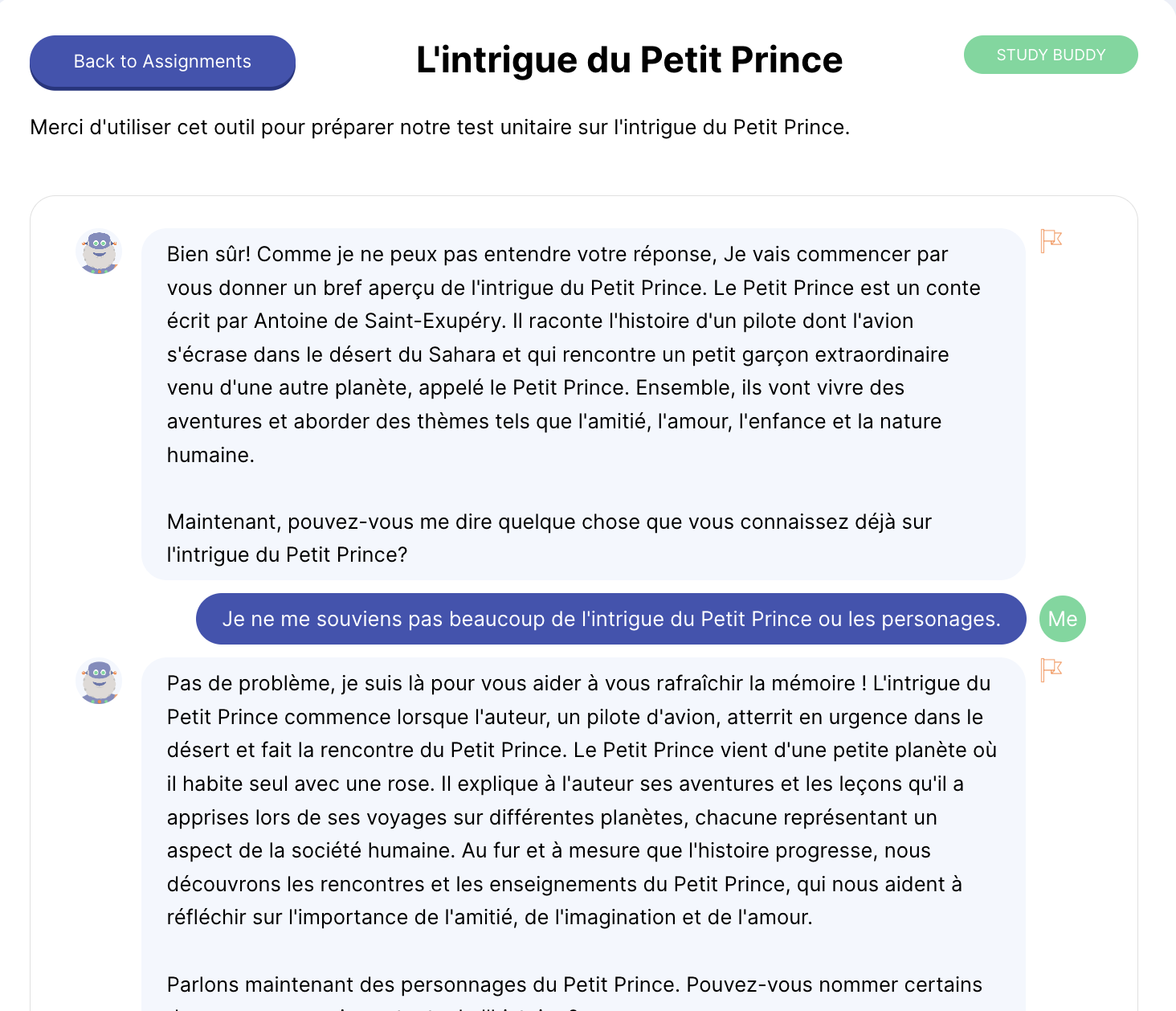1176x1011 pixels.
Task: Click the 'Merci d'utiliser cet outil' intro text
Action: (x=439, y=128)
